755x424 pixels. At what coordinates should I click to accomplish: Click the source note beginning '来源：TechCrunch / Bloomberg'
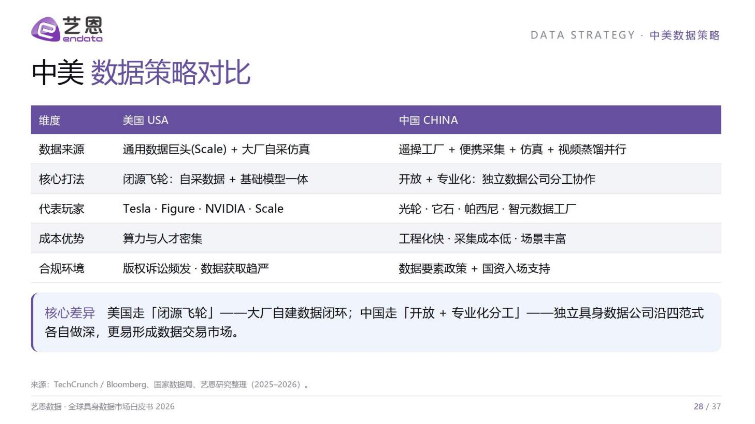169,385
